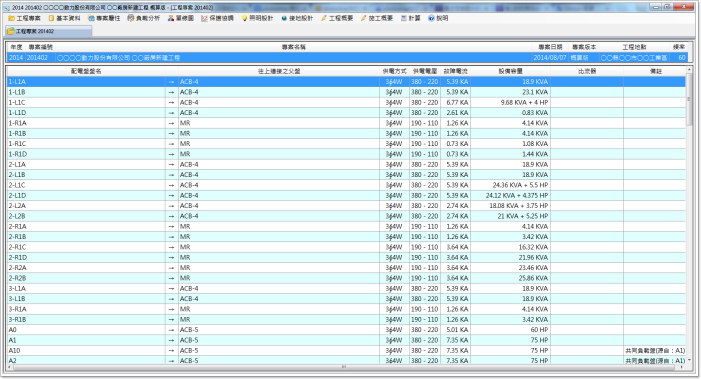Click the 24.36 KVA + 5.5 HP cell

(x=510, y=185)
